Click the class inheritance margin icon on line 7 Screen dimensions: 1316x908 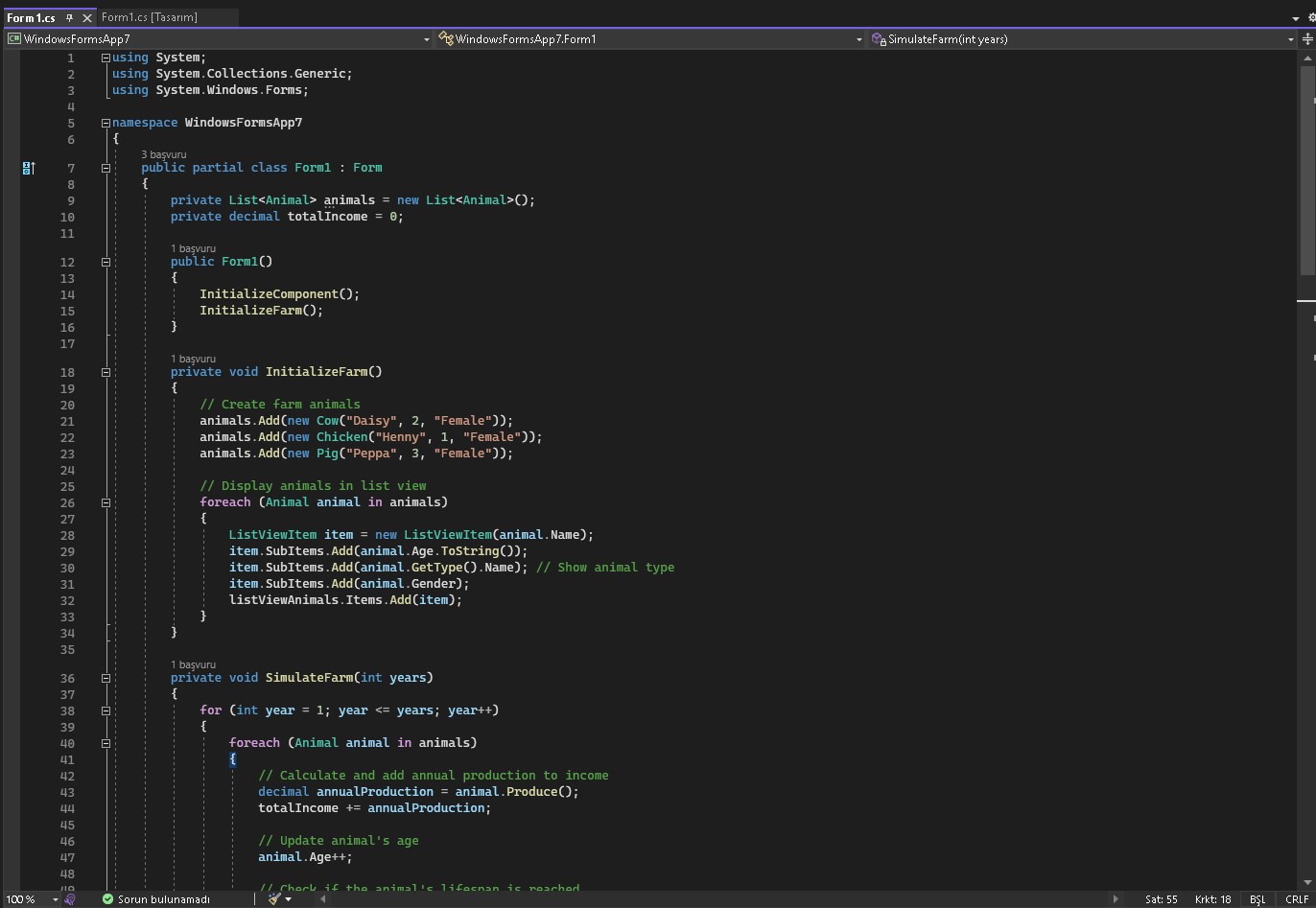29,168
